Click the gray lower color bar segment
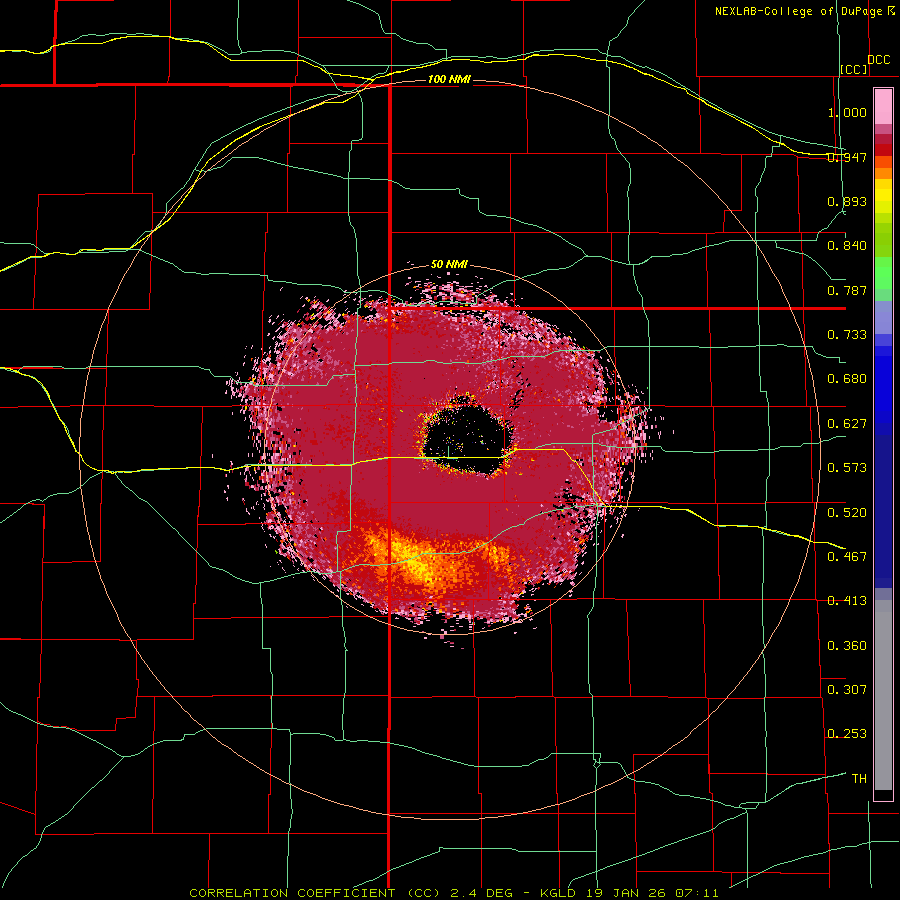The image size is (900, 900). tap(883, 695)
